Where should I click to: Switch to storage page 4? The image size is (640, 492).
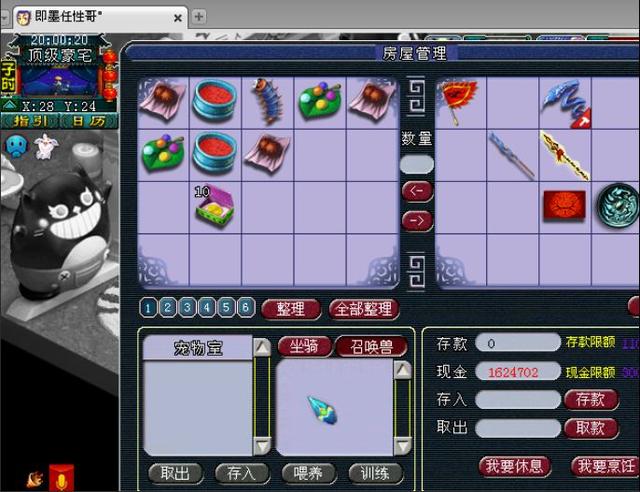click(x=207, y=308)
